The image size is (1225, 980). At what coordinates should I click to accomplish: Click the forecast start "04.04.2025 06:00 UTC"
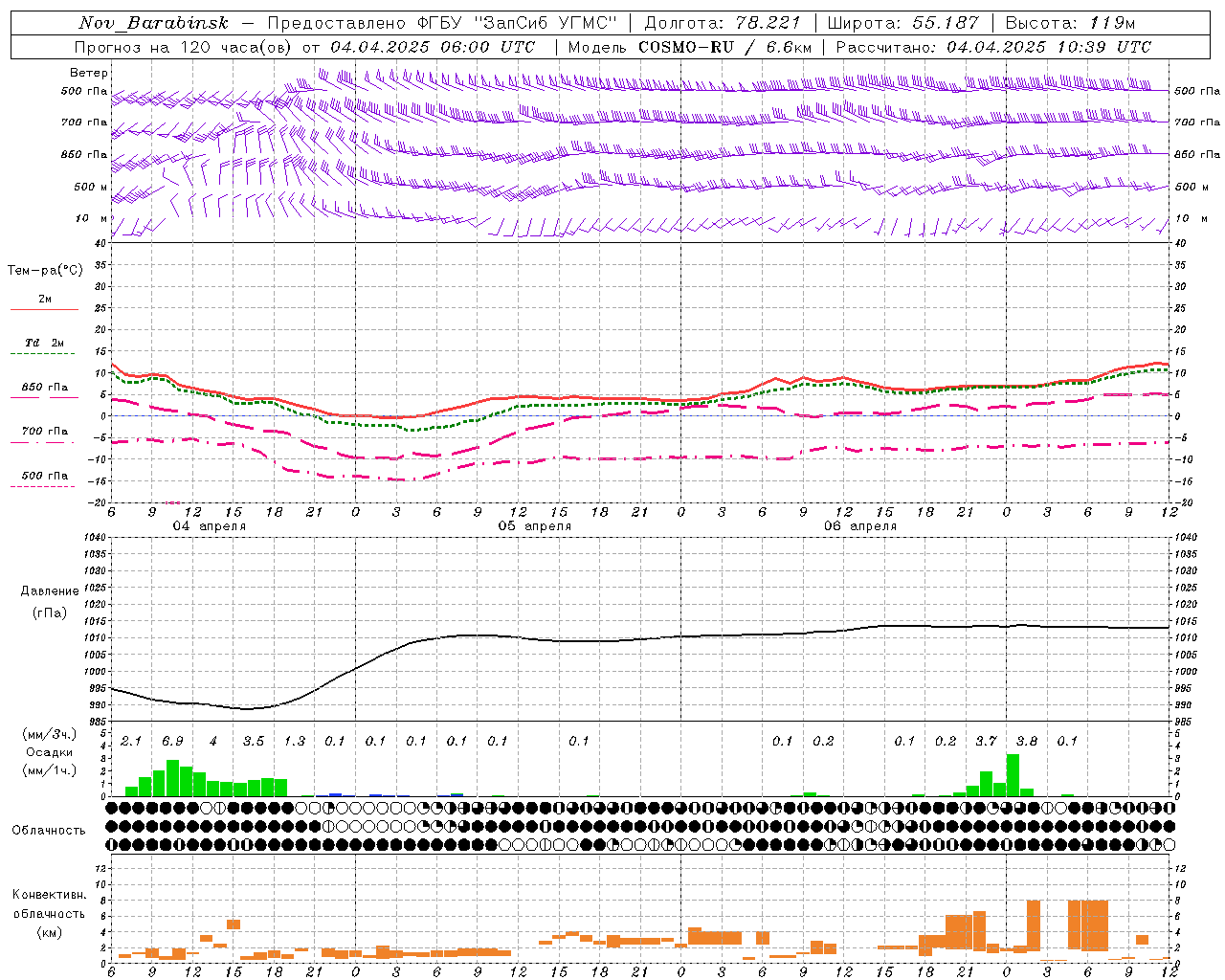point(433,47)
